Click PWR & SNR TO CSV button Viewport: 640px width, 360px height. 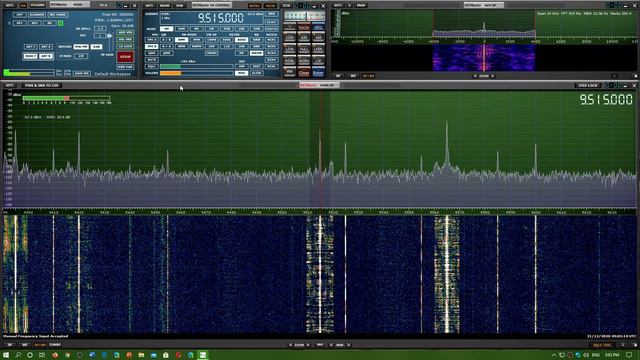(41, 85)
